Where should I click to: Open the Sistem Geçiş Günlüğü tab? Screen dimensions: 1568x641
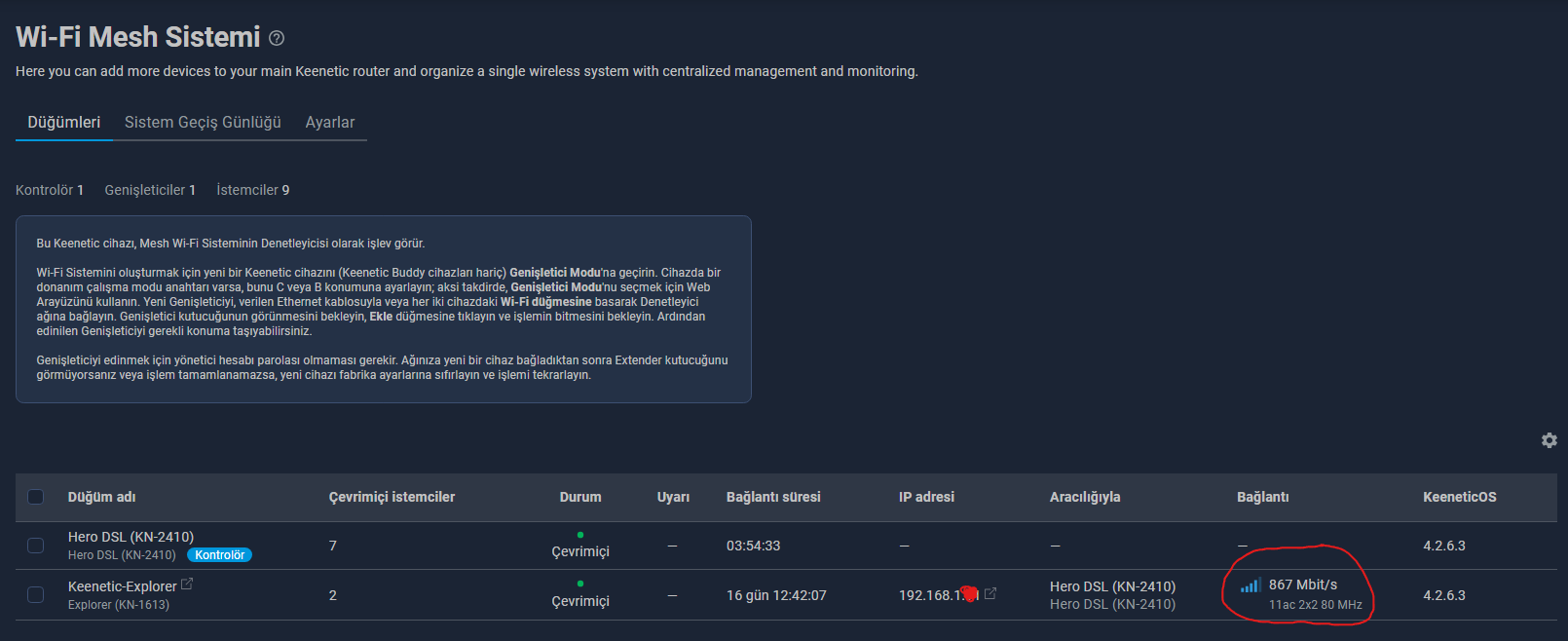tap(203, 123)
